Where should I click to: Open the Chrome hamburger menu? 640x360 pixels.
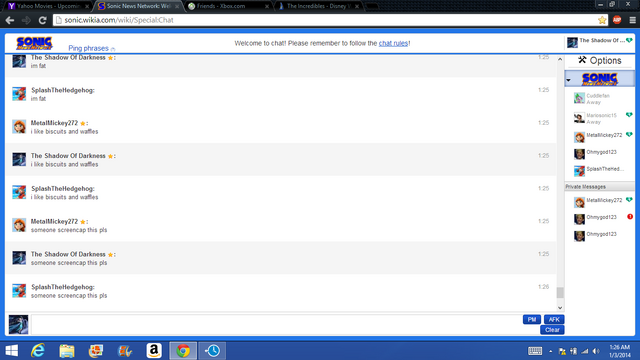tap(632, 20)
